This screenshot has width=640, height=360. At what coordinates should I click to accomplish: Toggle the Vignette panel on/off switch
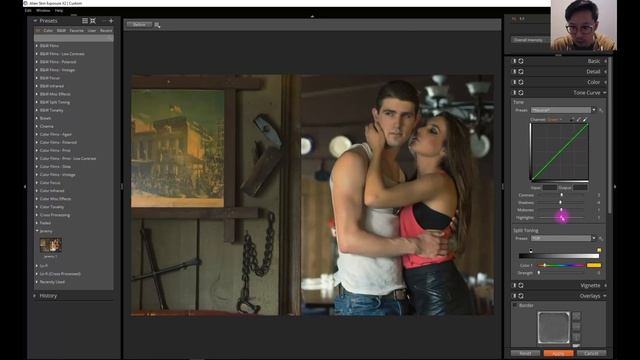coord(514,285)
